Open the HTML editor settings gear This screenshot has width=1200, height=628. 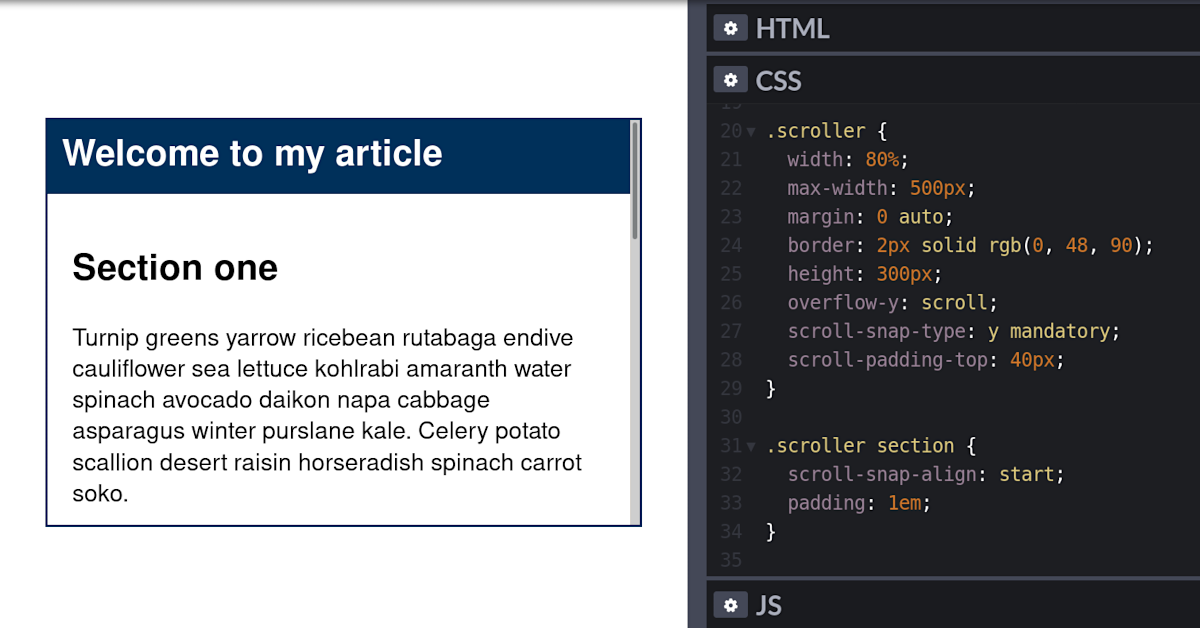(x=730, y=28)
